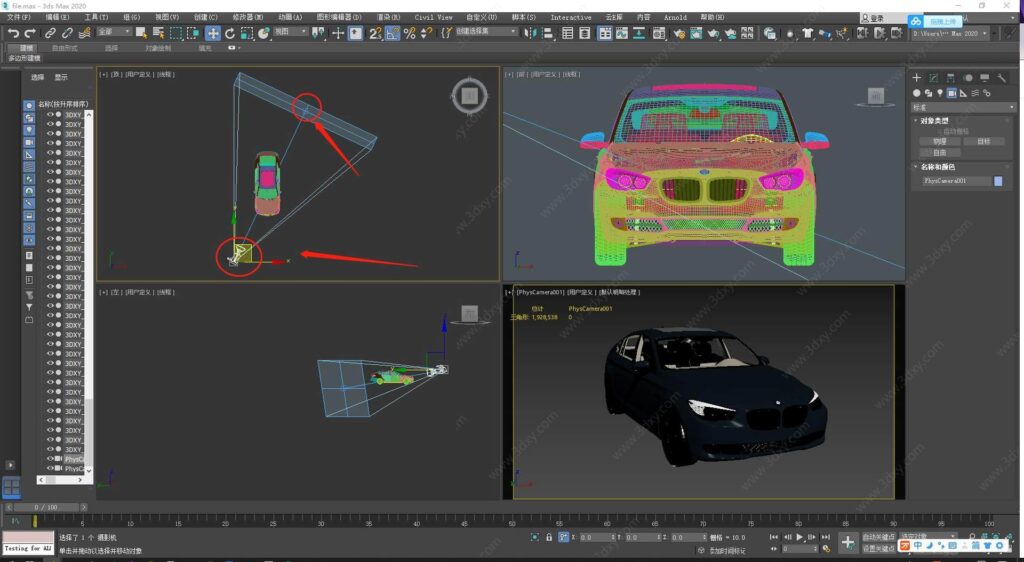Select the Cameras category in Create panel

(x=952, y=93)
